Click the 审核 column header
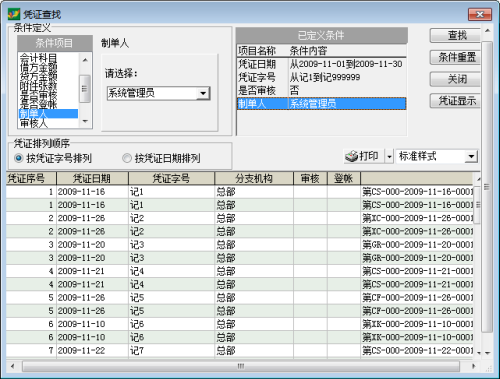The image size is (500, 379). coord(310,179)
